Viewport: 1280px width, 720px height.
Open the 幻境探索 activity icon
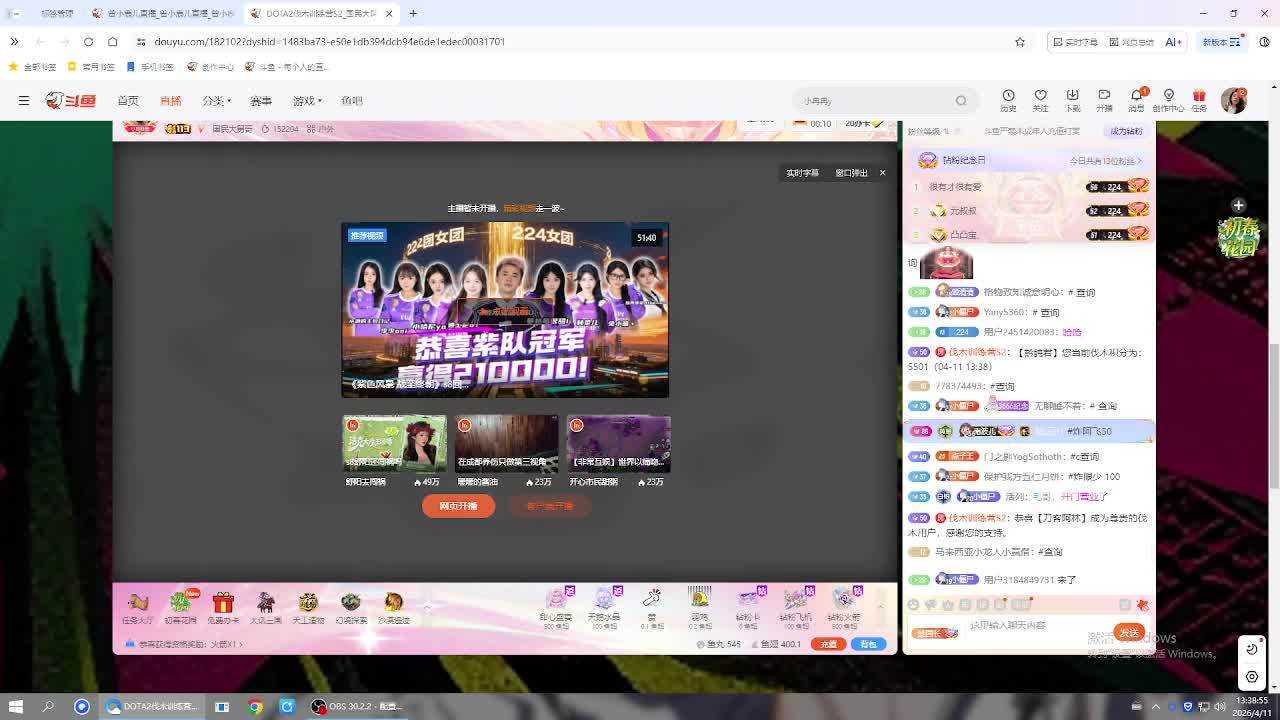click(x=351, y=607)
